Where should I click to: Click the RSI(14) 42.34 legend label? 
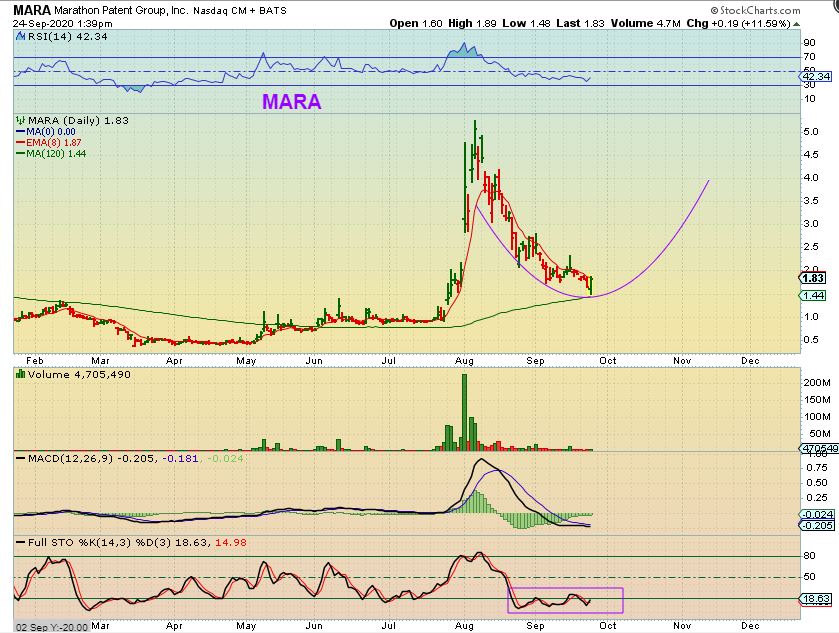click(67, 37)
